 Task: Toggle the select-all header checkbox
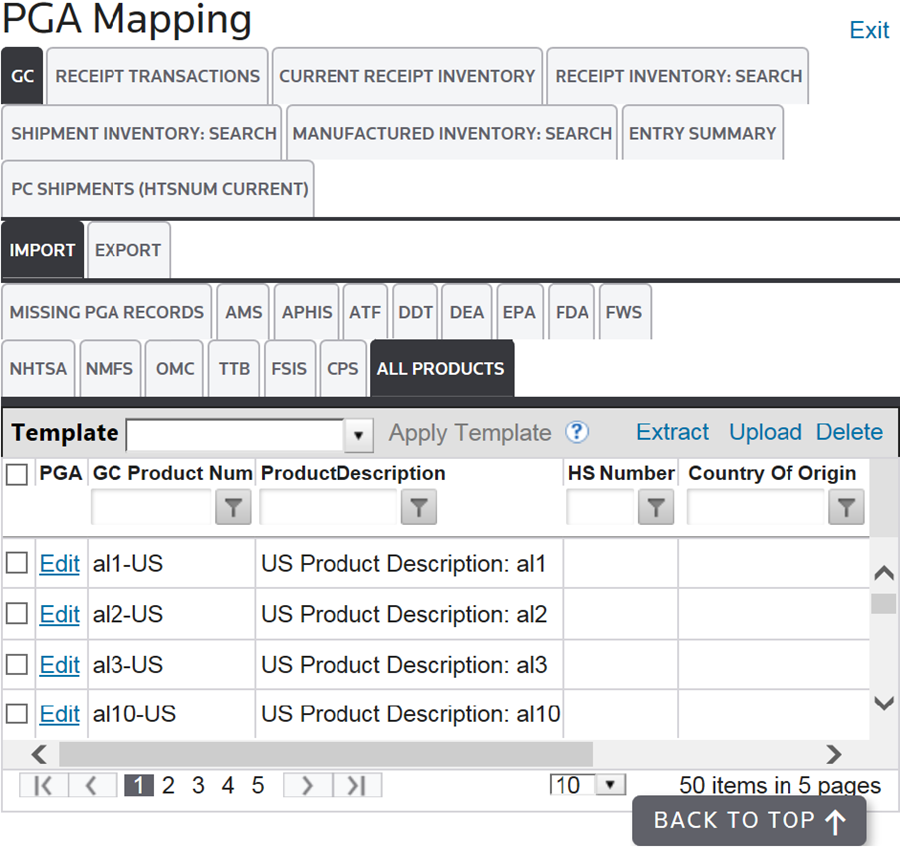[x=17, y=475]
